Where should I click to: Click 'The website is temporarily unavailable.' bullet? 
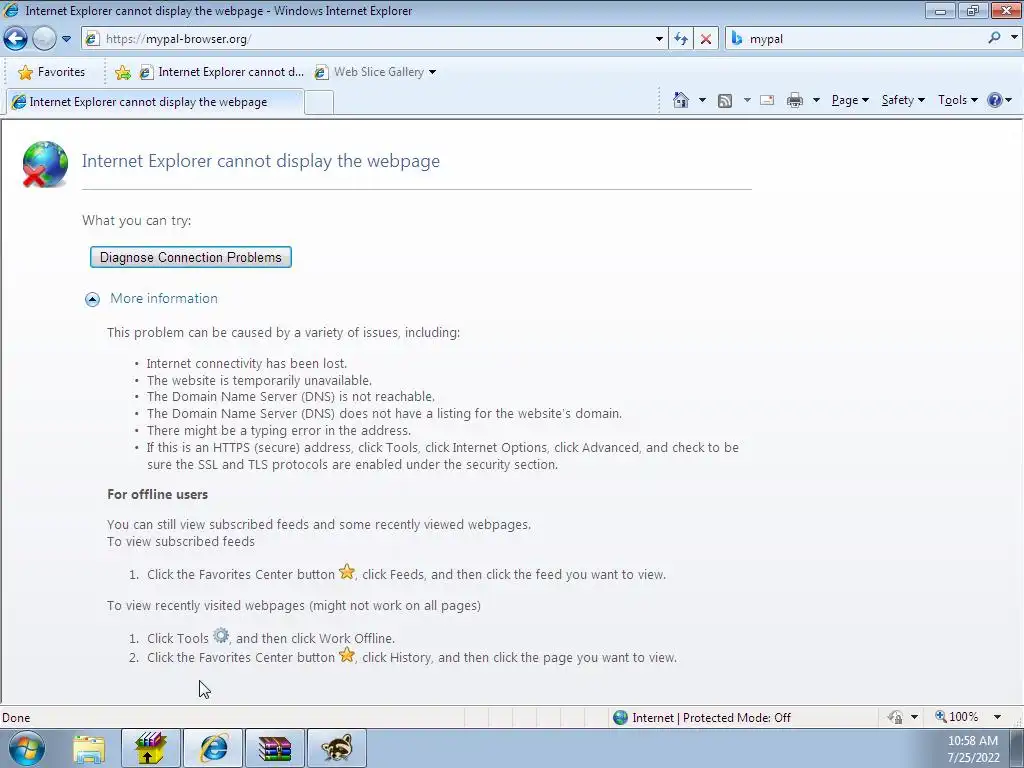259,380
